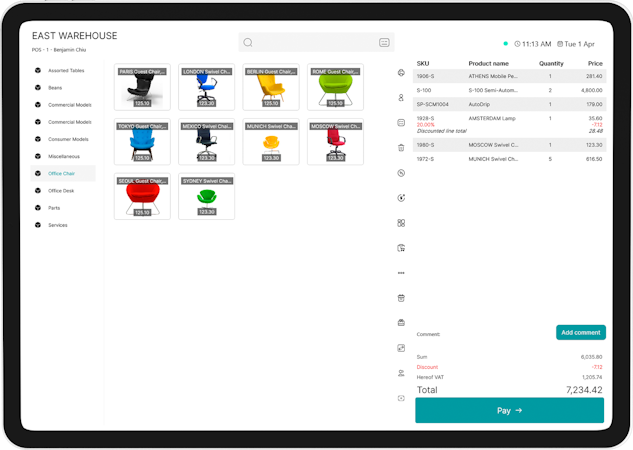Click the gift box icon in the action column
Image resolution: width=633 pixels, height=450 pixels.
coord(401,323)
